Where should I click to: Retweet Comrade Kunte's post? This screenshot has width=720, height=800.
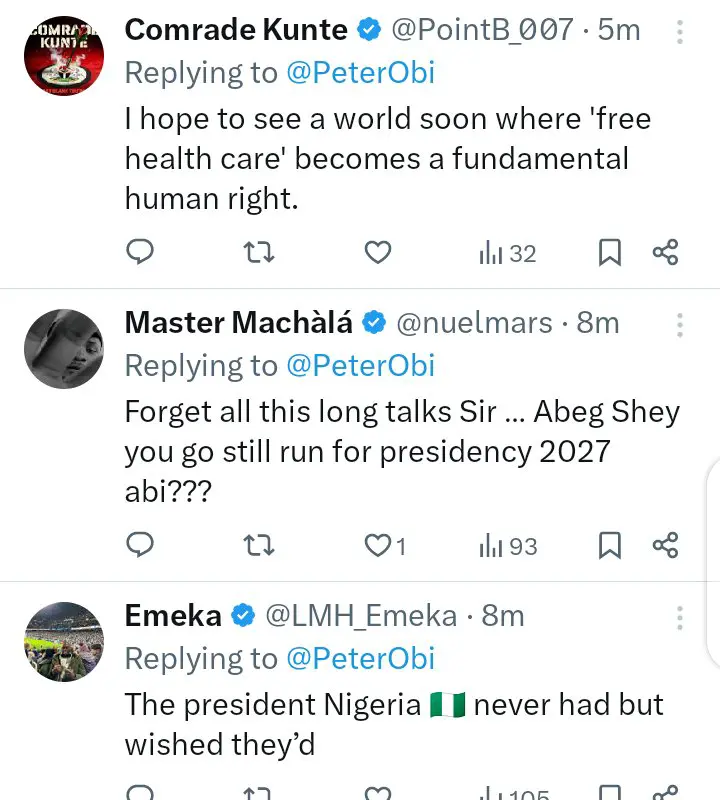click(259, 253)
